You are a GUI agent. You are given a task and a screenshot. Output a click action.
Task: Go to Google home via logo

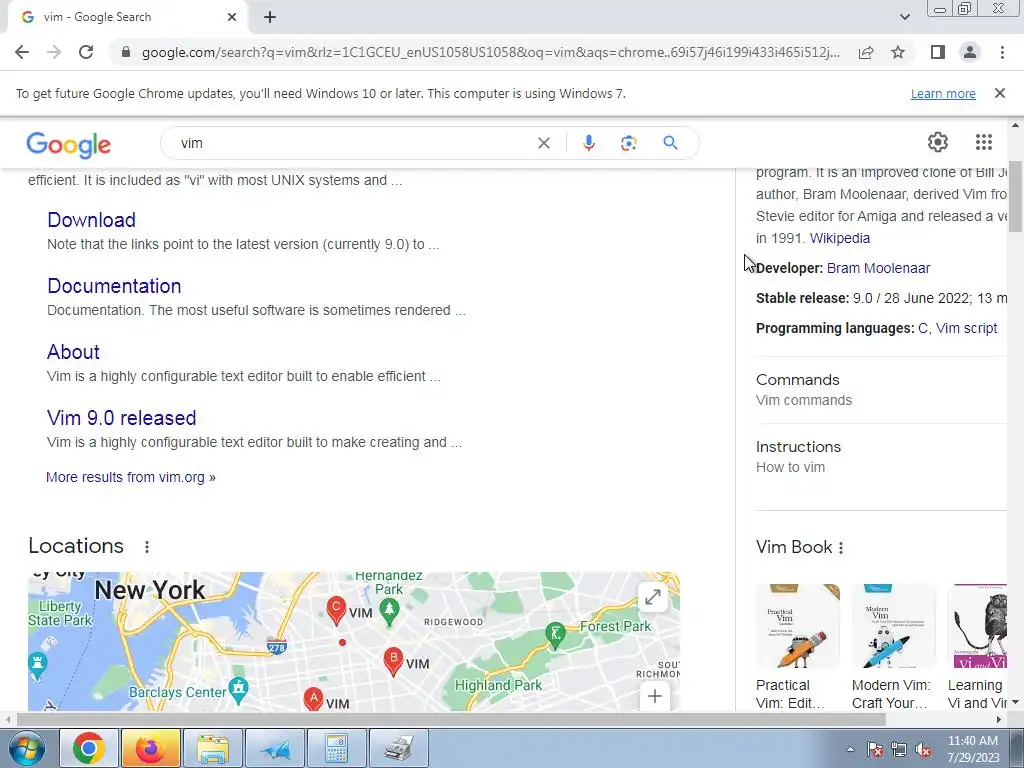(x=69, y=145)
